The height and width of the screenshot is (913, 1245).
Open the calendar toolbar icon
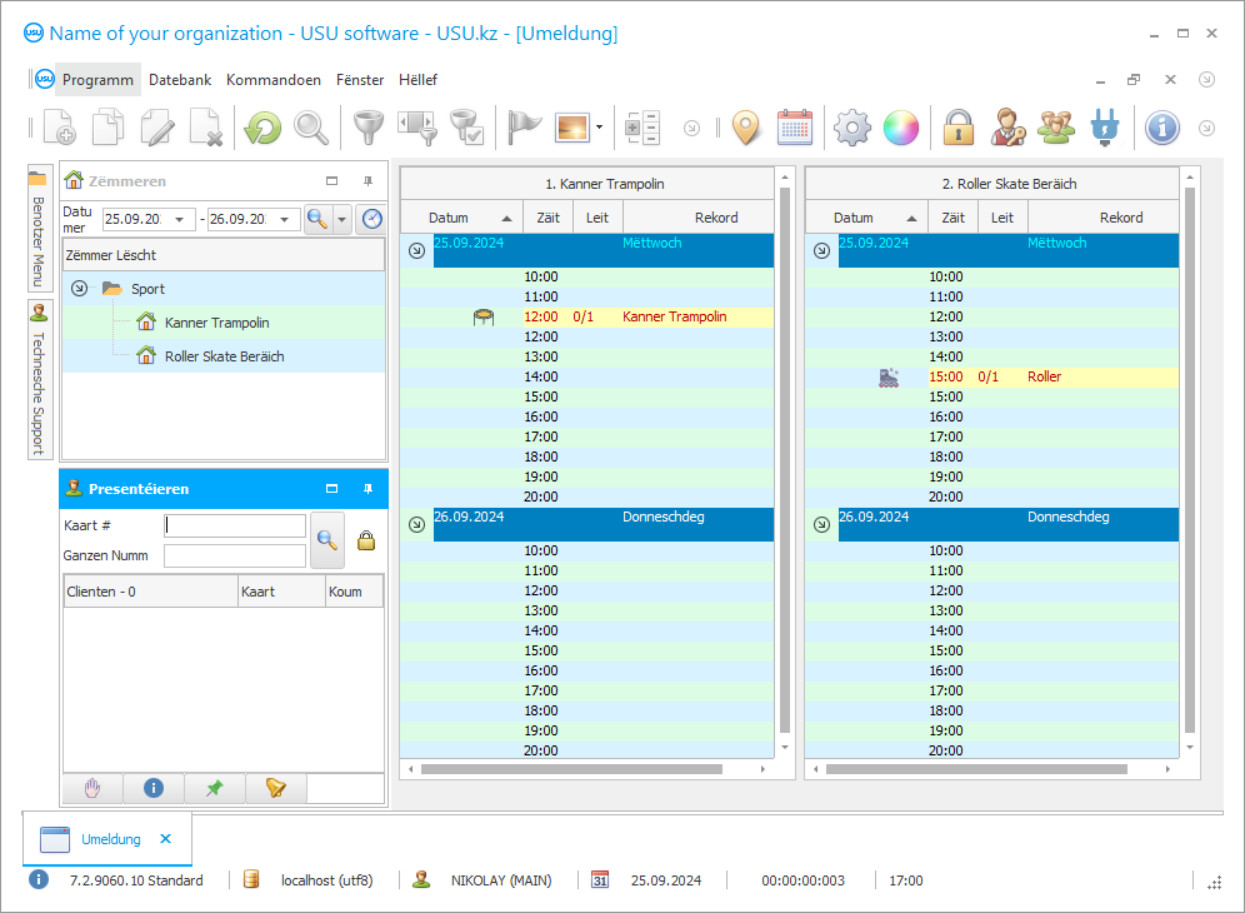(x=795, y=128)
